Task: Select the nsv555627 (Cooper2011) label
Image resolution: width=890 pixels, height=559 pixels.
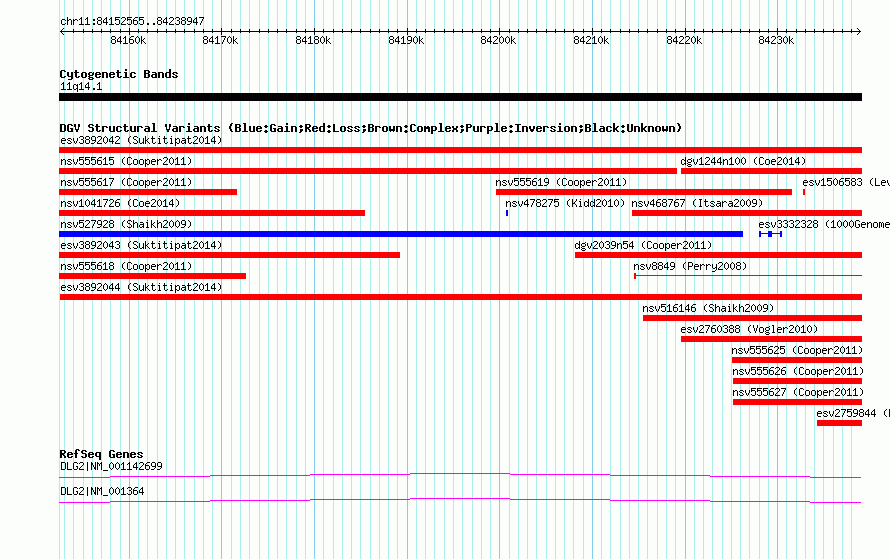Action: coord(798,392)
